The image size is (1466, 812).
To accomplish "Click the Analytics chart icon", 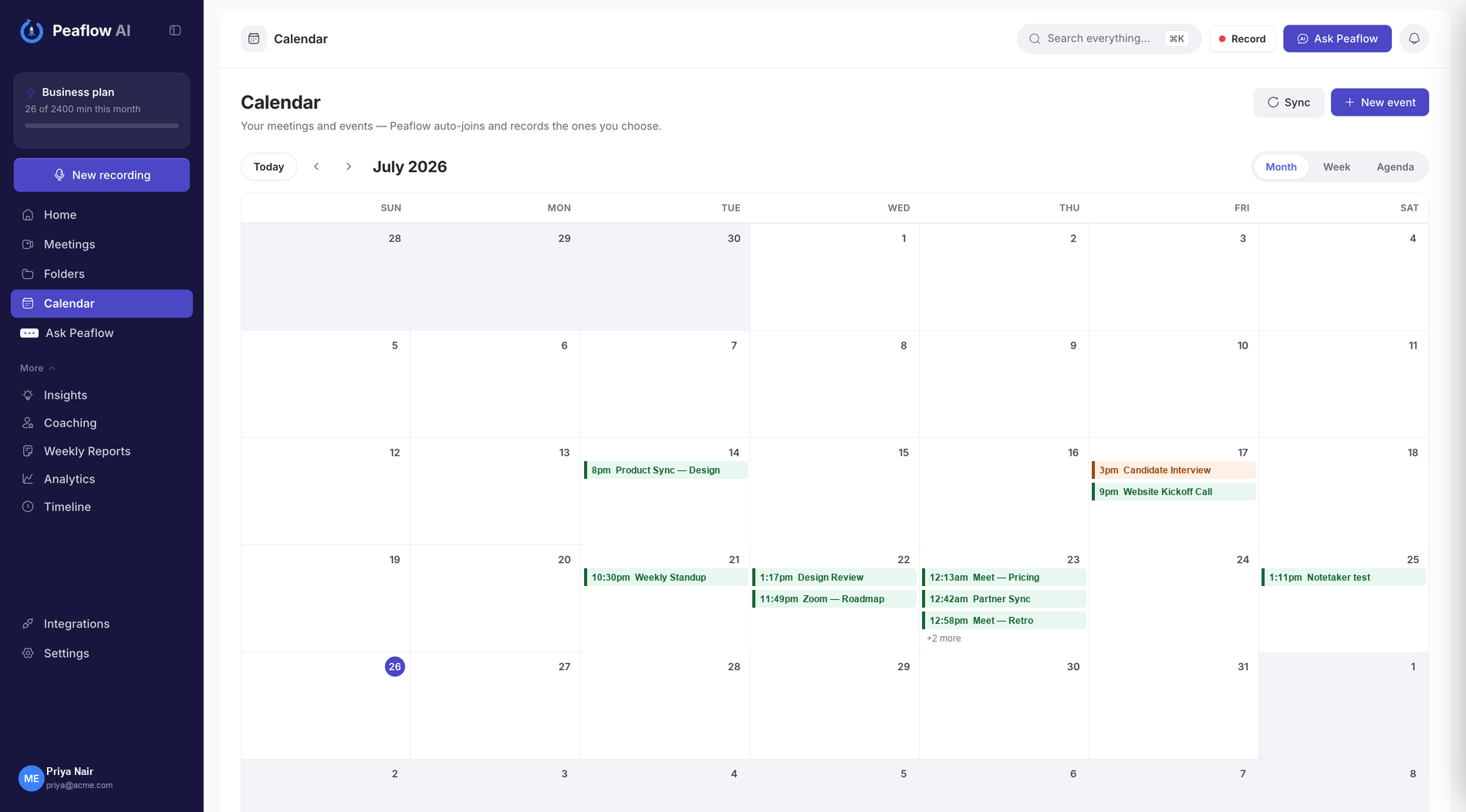I will (x=28, y=479).
